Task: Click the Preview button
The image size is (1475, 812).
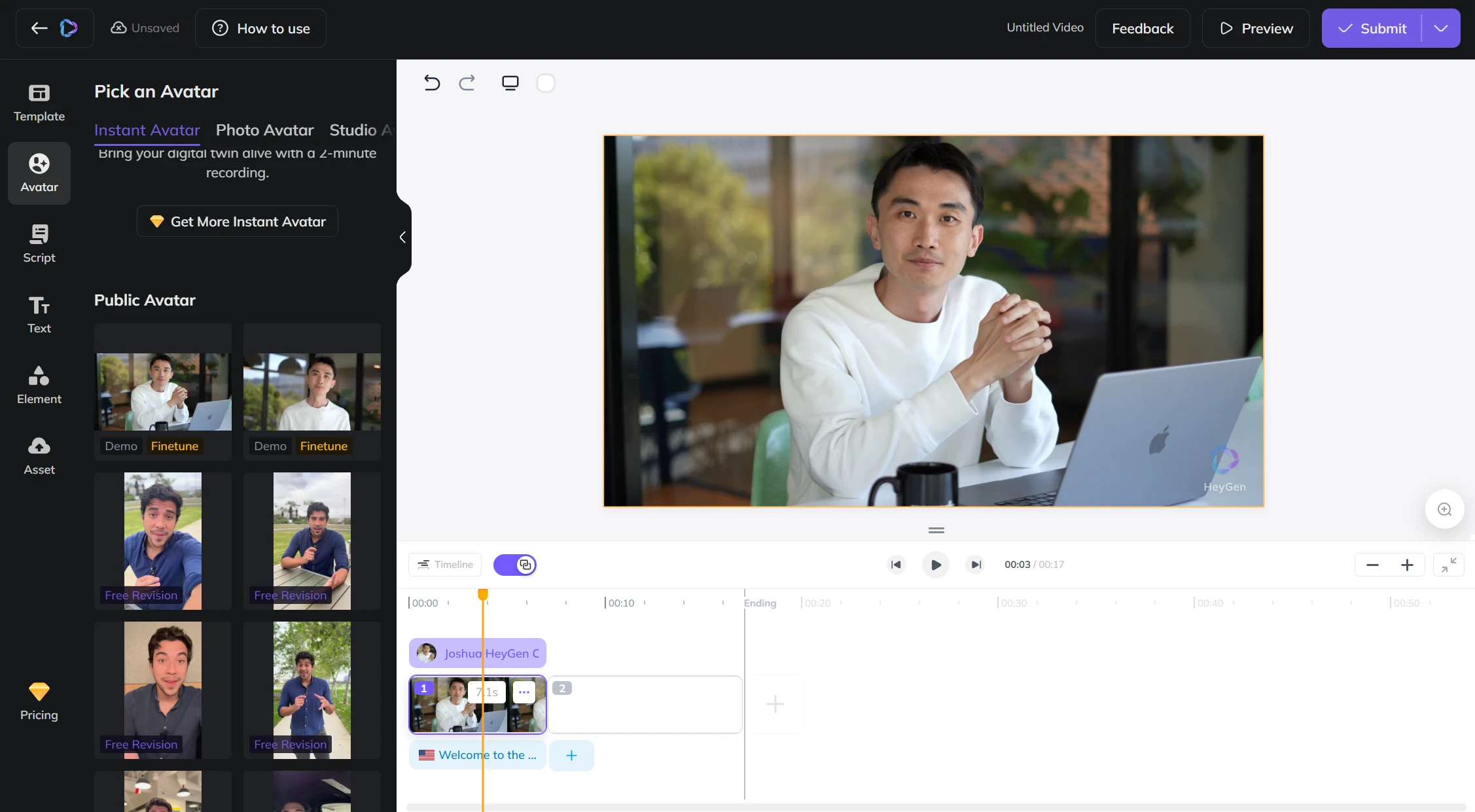Action: coord(1255,28)
